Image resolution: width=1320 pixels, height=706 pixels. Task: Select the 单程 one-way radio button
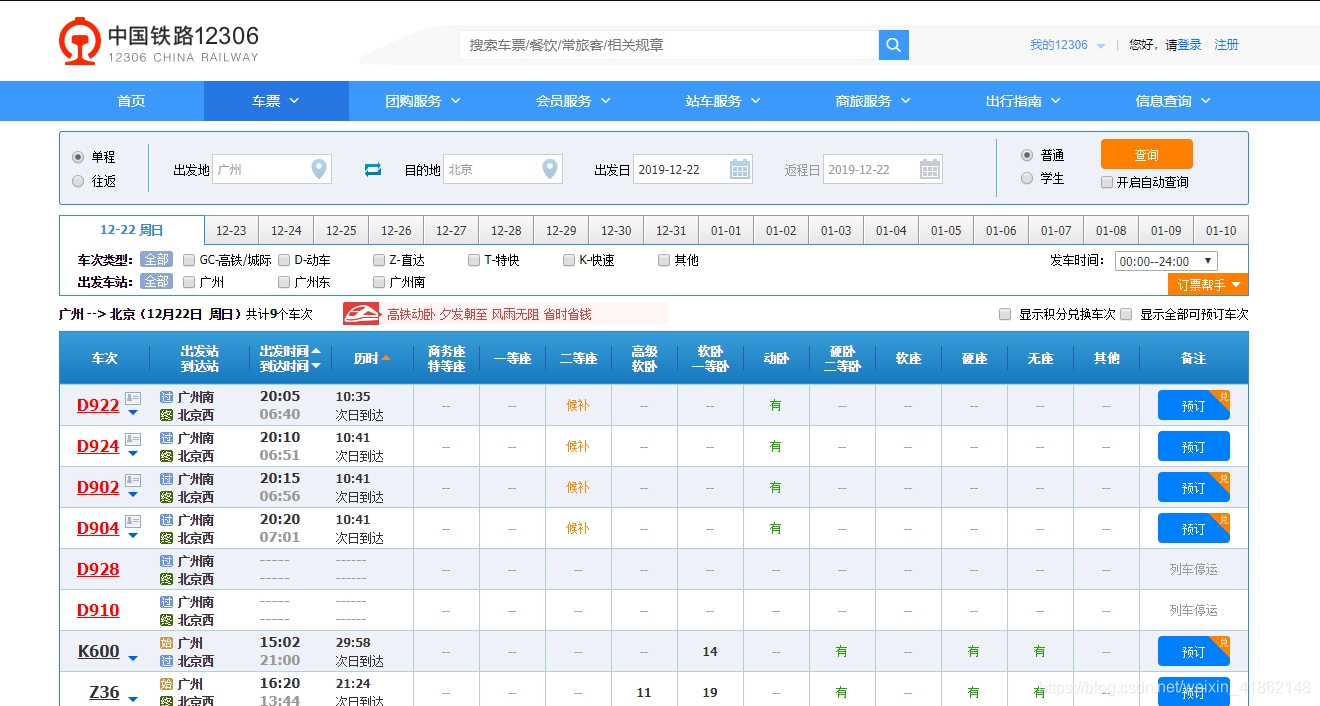pos(78,157)
